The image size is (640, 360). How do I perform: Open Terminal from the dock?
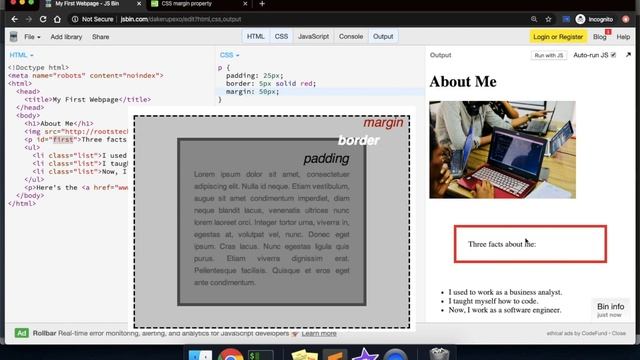260,354
